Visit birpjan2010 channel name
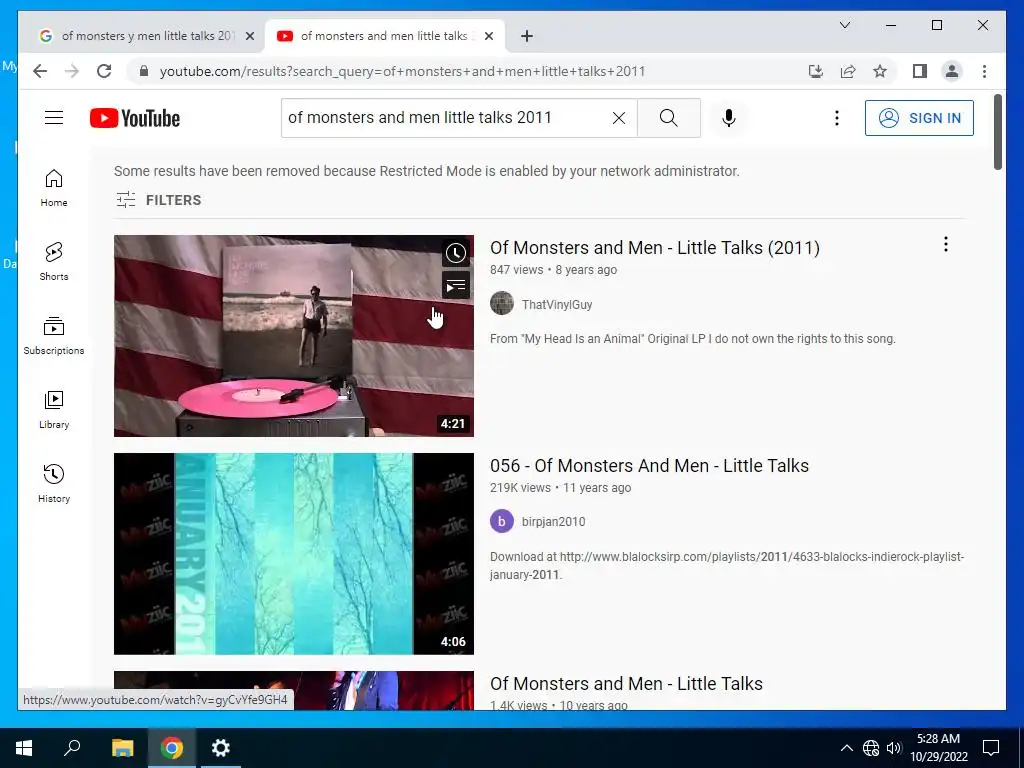Image resolution: width=1024 pixels, height=768 pixels. point(553,522)
